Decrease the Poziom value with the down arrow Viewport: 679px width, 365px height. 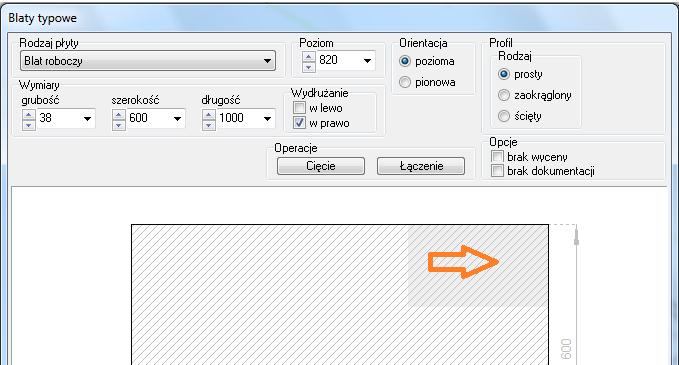pos(309,67)
